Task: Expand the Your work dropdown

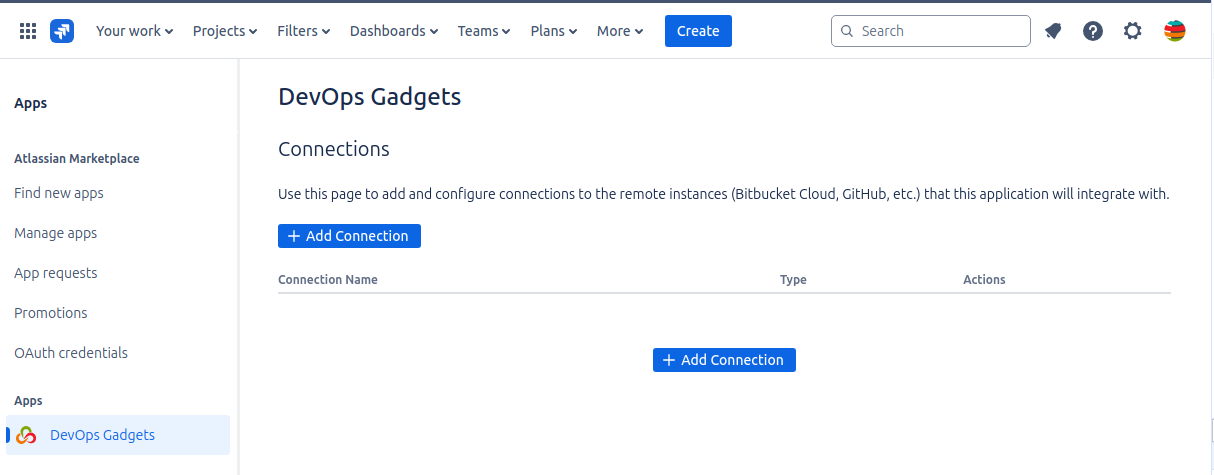Action: (x=134, y=31)
